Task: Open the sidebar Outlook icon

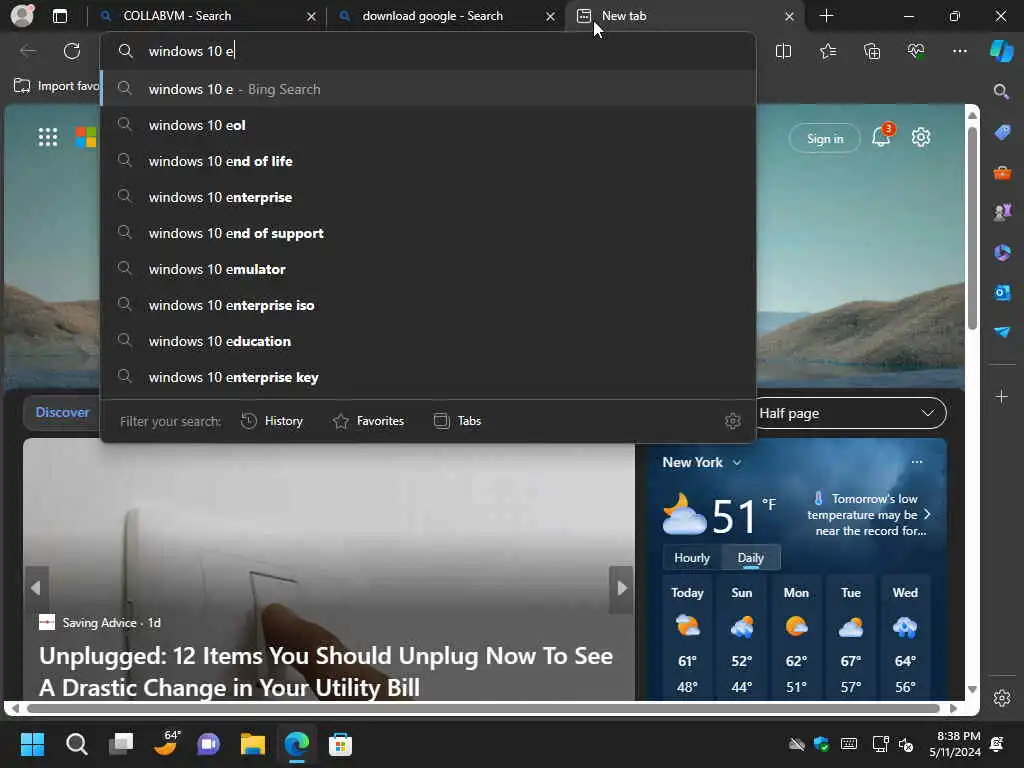Action: pyautogui.click(x=1002, y=293)
